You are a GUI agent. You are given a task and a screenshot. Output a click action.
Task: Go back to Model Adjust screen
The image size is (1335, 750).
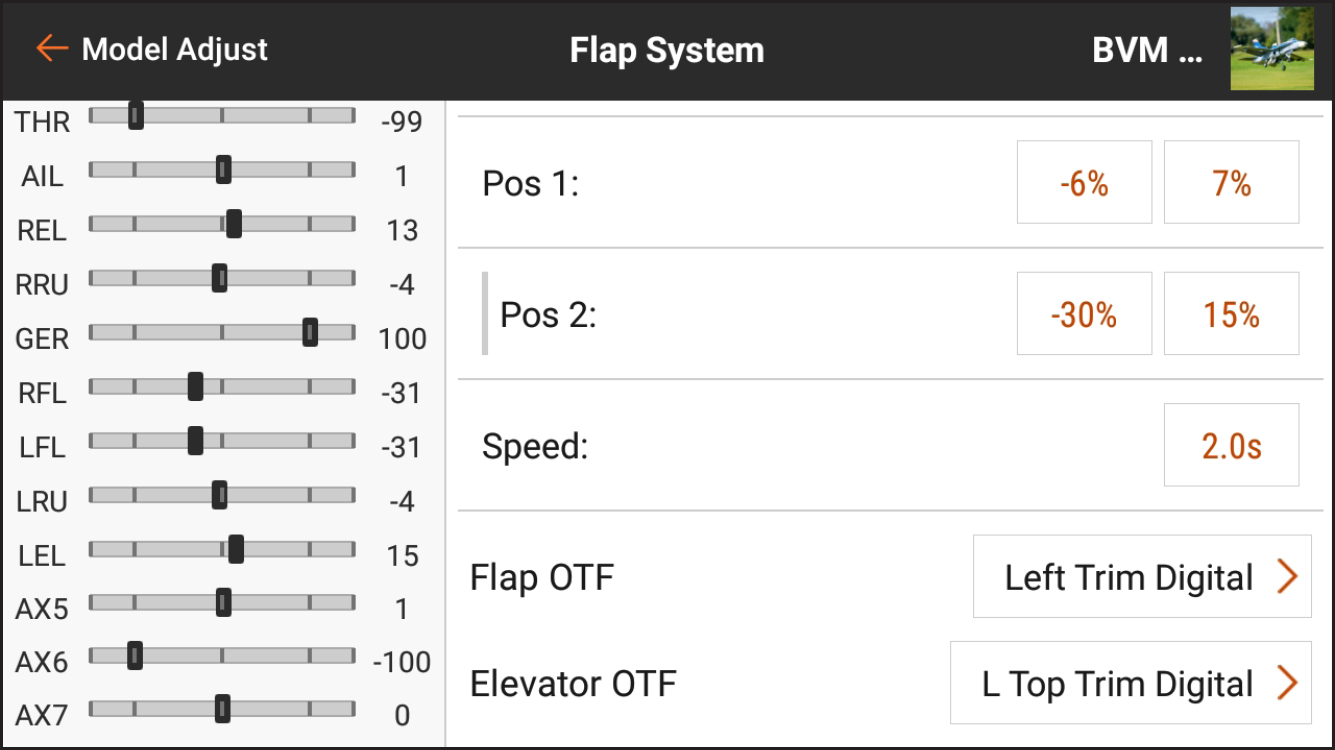[49, 47]
